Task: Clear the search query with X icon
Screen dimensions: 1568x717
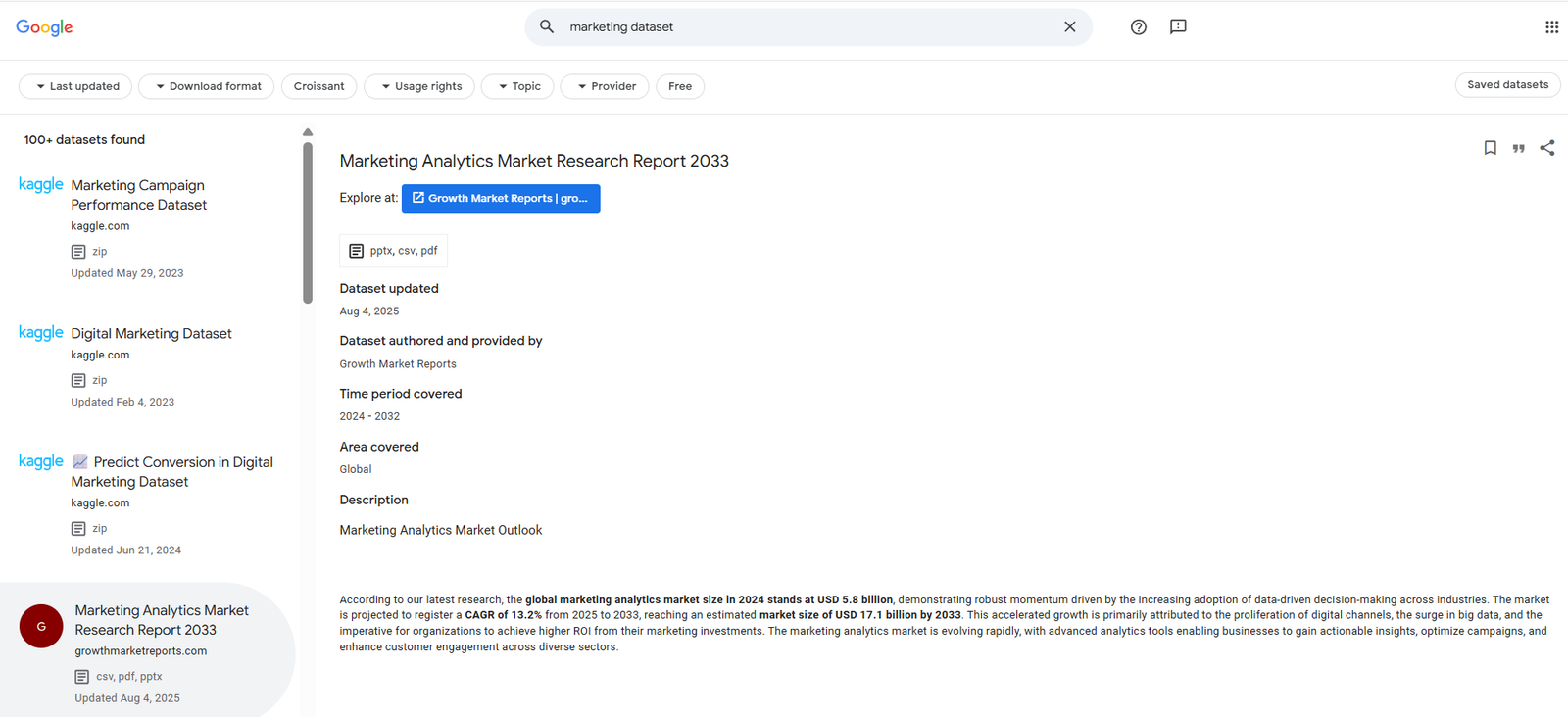Action: tap(1070, 26)
